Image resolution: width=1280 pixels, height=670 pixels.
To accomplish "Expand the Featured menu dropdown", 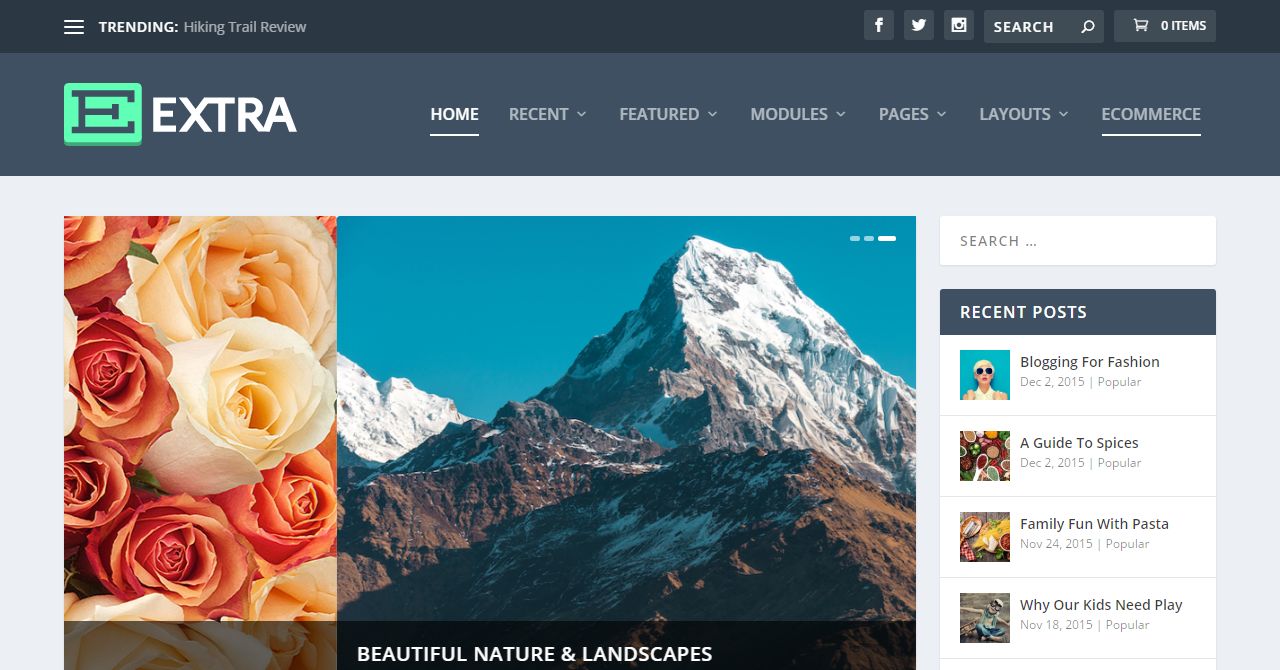I will point(668,114).
